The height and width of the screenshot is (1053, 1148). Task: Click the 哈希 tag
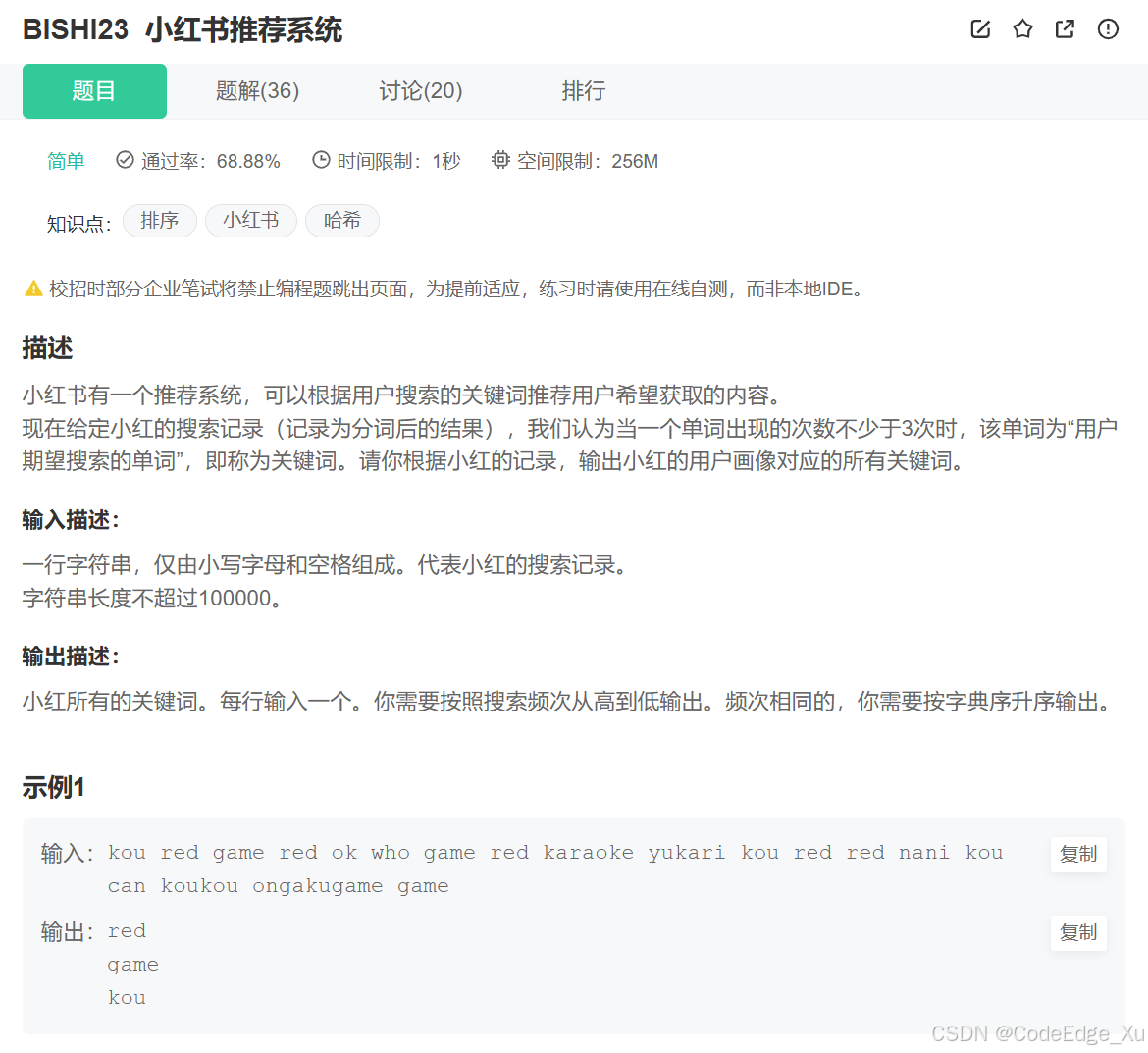(x=341, y=221)
